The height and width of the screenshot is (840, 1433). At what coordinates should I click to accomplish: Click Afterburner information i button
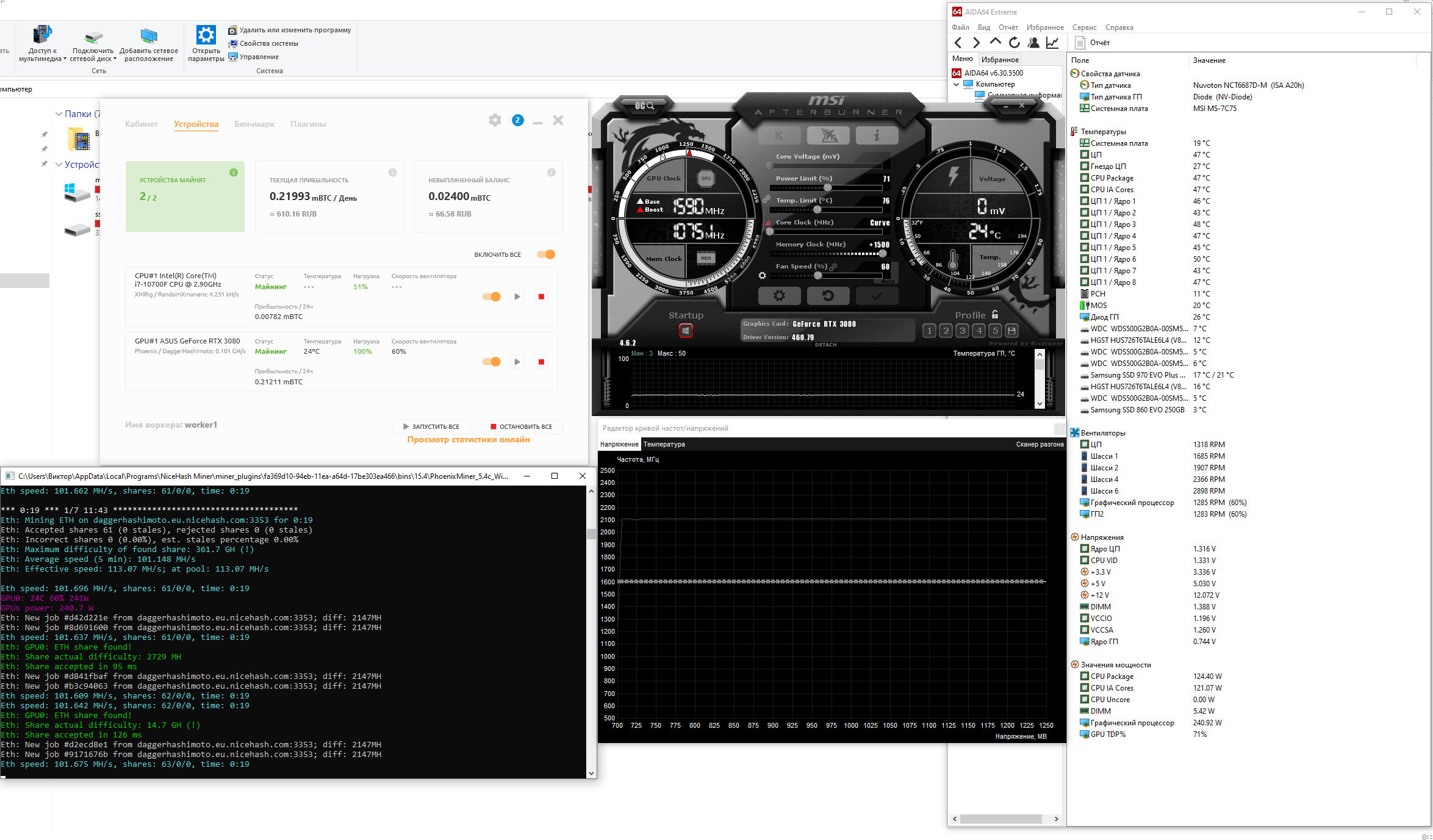point(877,135)
